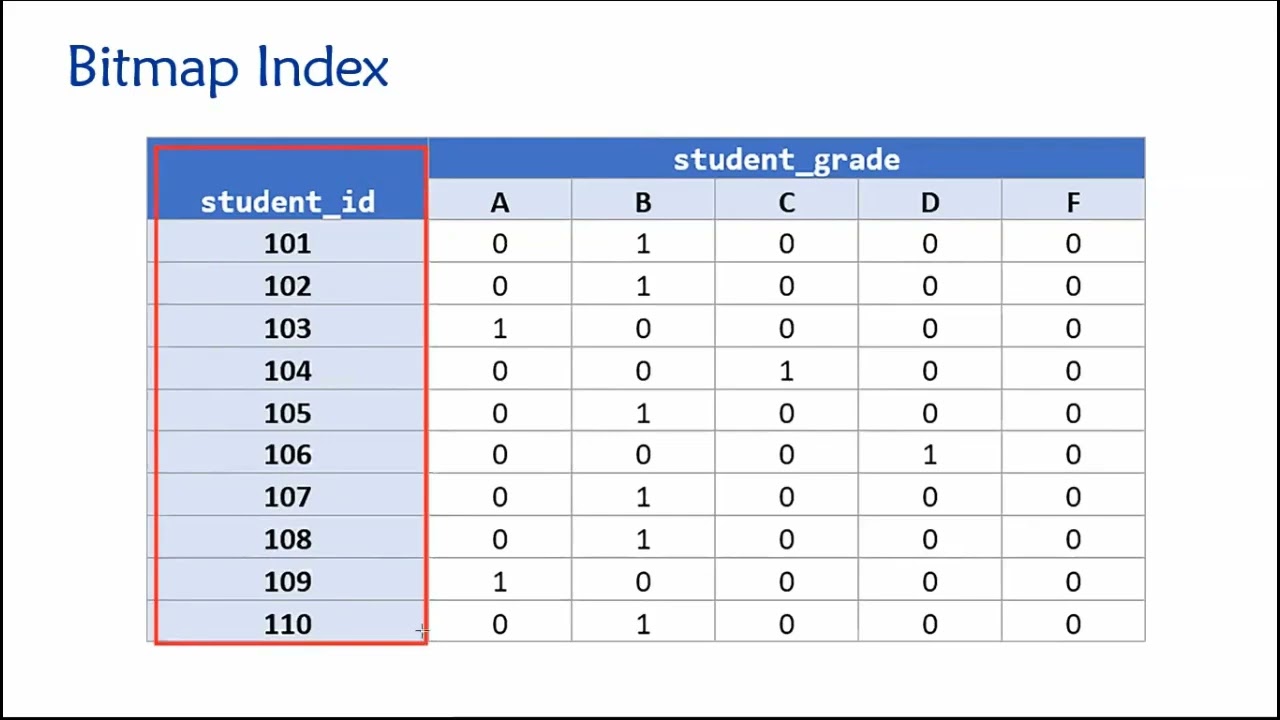This screenshot has width=1280, height=720.
Task: Click the "1" bit in row 102
Action: (x=643, y=285)
